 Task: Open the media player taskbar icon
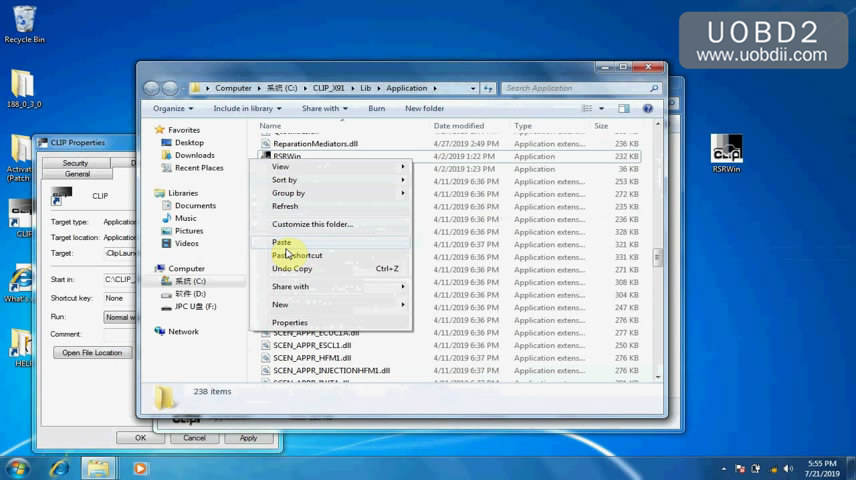(x=139, y=467)
